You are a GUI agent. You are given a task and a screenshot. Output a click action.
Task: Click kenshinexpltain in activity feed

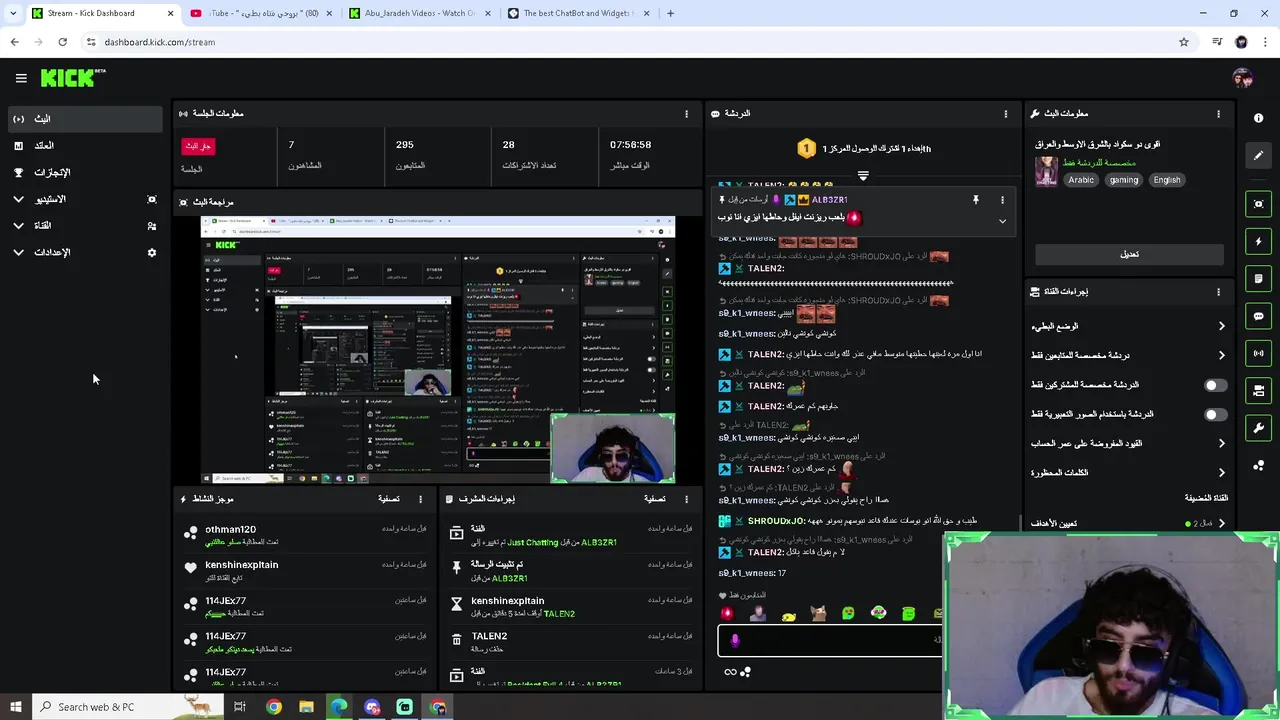coord(242,565)
